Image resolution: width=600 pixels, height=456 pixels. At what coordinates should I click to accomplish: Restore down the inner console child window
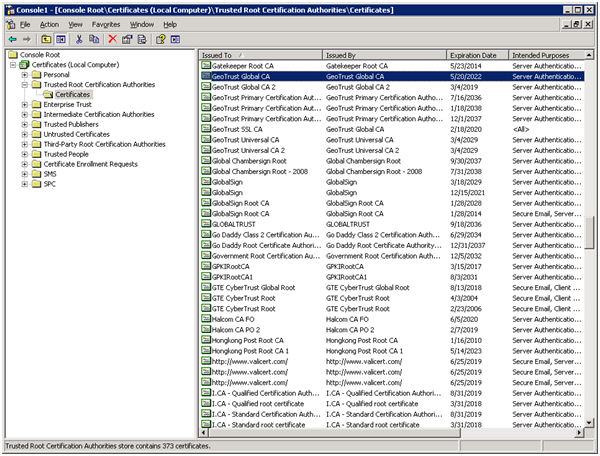(x=577, y=24)
